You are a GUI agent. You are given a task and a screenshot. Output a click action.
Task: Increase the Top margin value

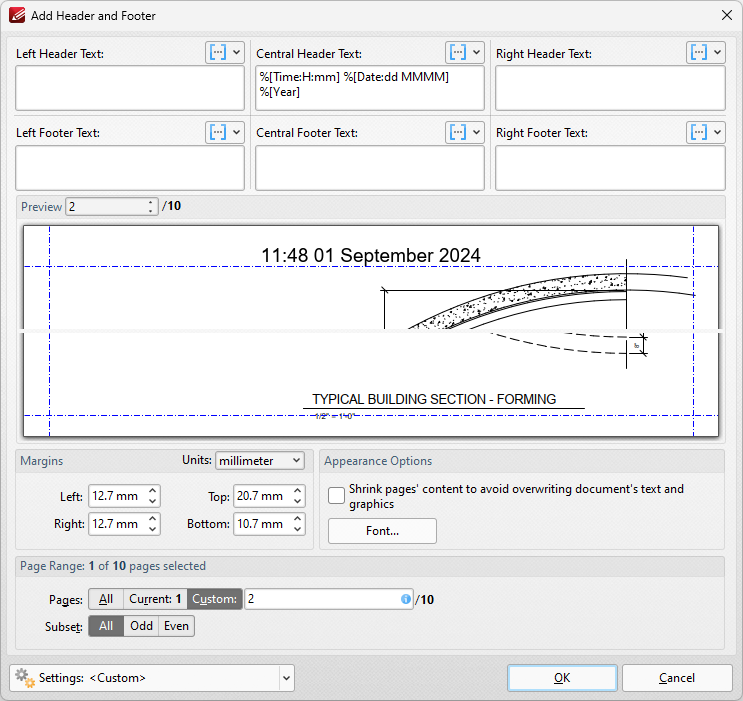pos(299,491)
